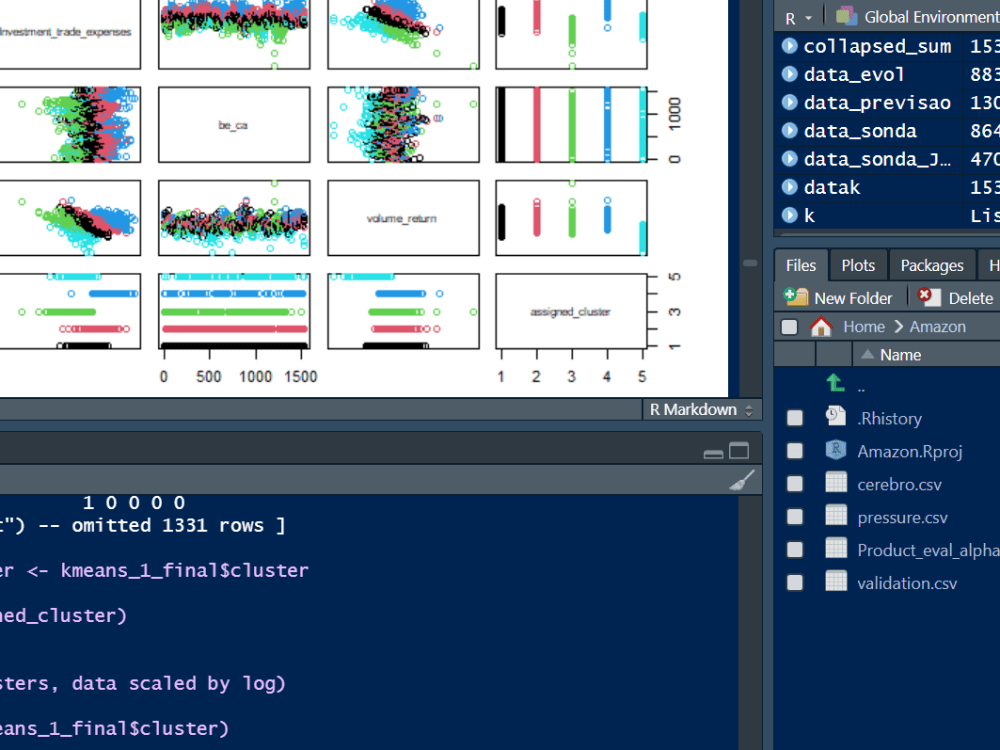This screenshot has height=750, width=1000.
Task: Click the home icon in Files breadcrumb
Action: pyautogui.click(x=819, y=326)
